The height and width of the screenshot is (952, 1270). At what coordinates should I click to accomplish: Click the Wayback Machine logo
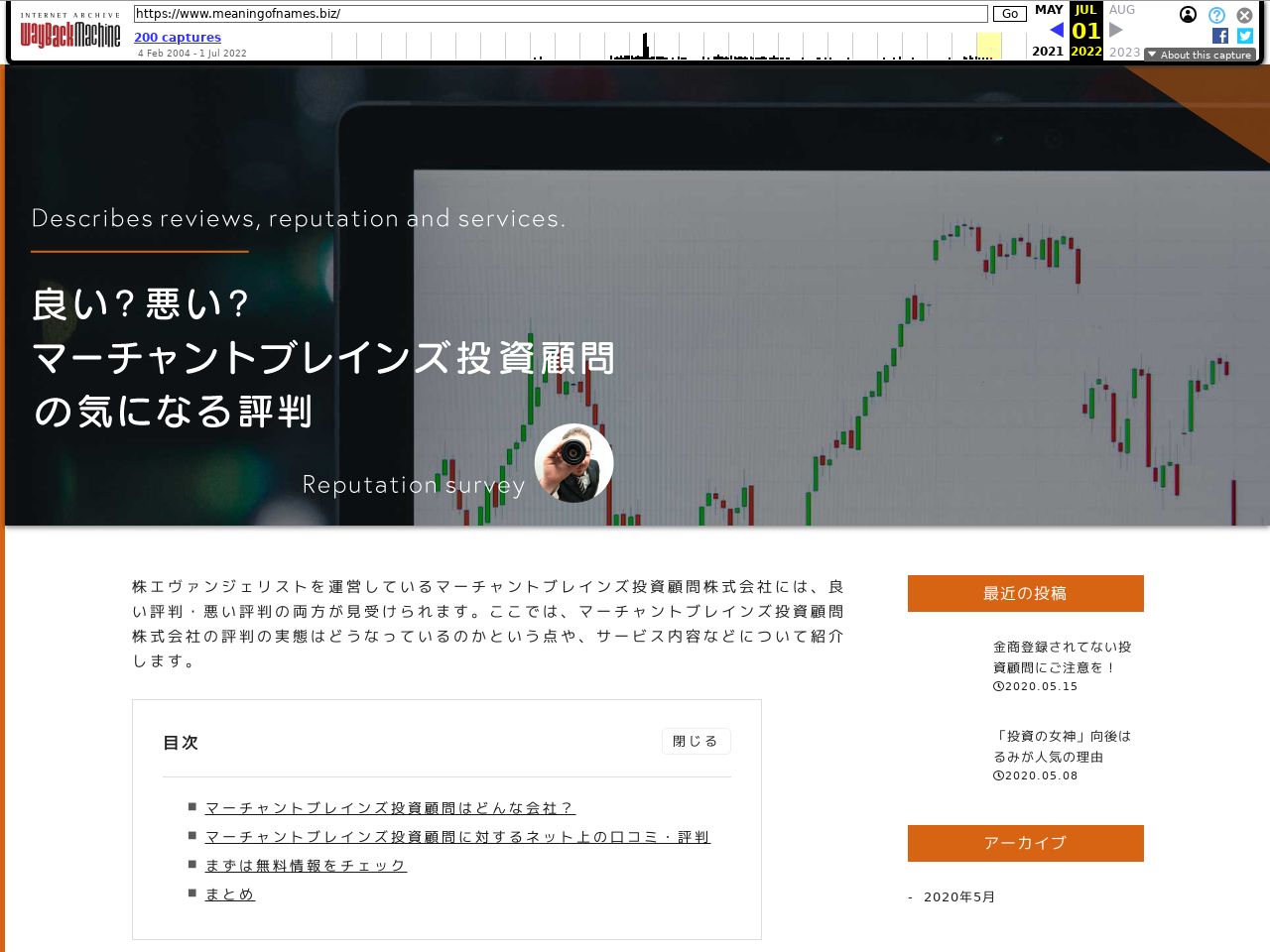tap(69, 35)
